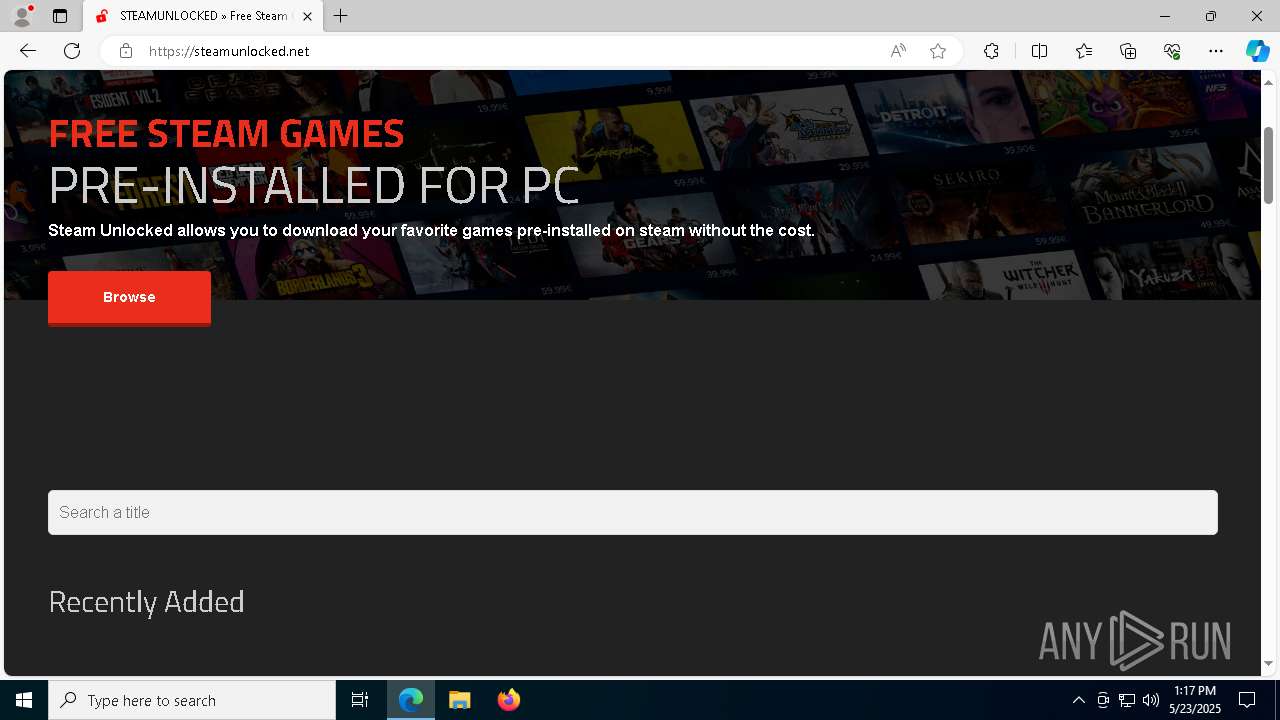Click the Recently Added heading

pos(146,601)
